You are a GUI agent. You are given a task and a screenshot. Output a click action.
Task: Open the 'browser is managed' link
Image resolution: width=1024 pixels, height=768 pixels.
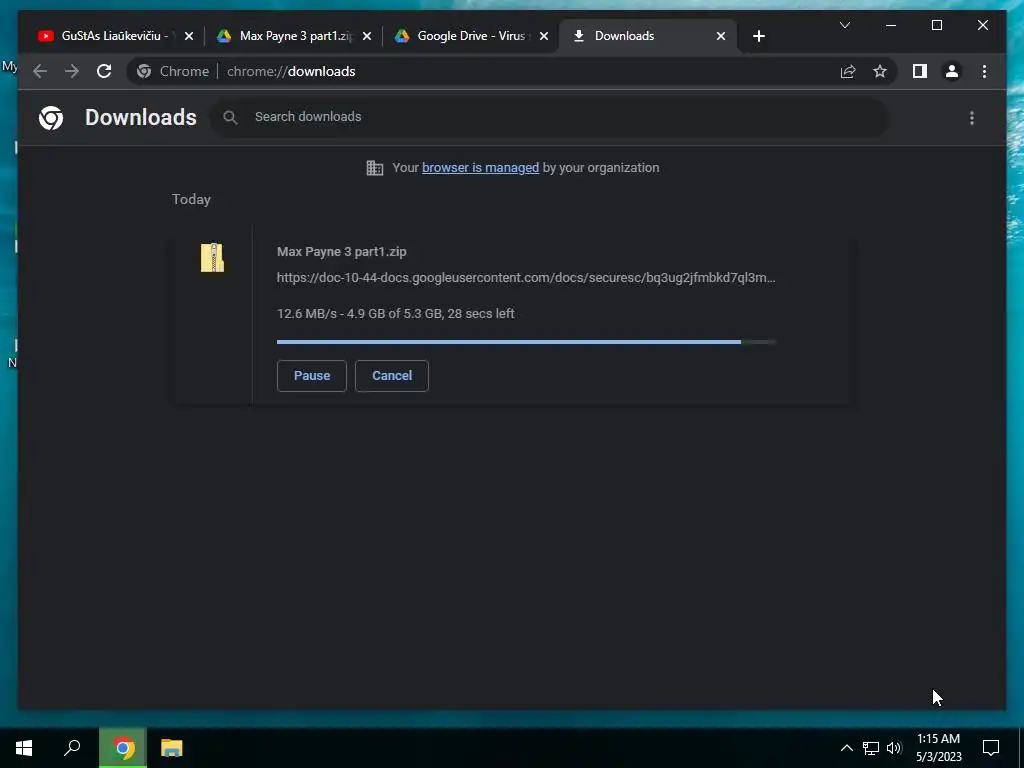(480, 168)
